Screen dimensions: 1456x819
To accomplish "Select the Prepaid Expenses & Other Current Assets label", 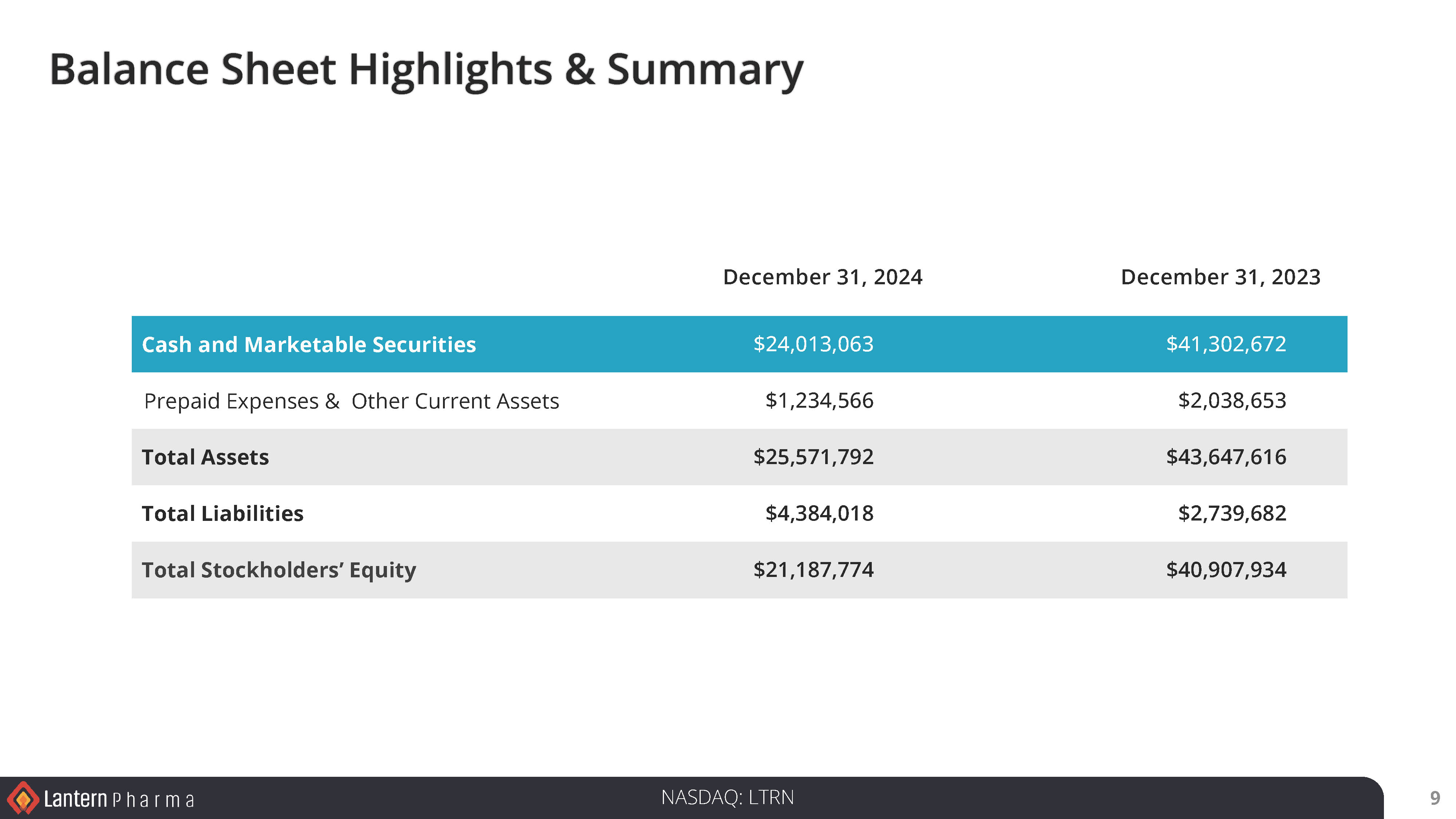I will pos(351,401).
